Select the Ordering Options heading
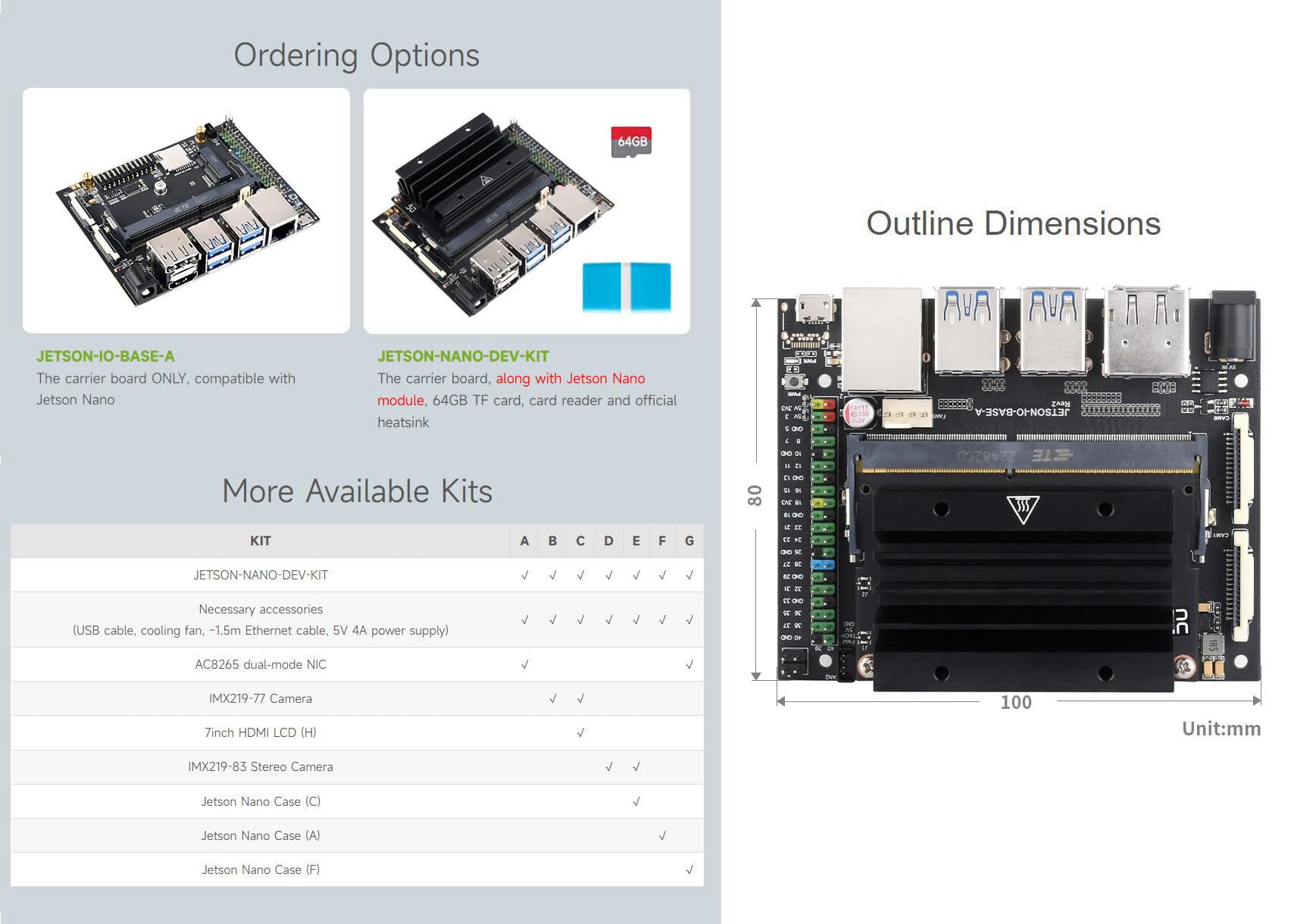The width and height of the screenshot is (1294, 924). point(357,55)
